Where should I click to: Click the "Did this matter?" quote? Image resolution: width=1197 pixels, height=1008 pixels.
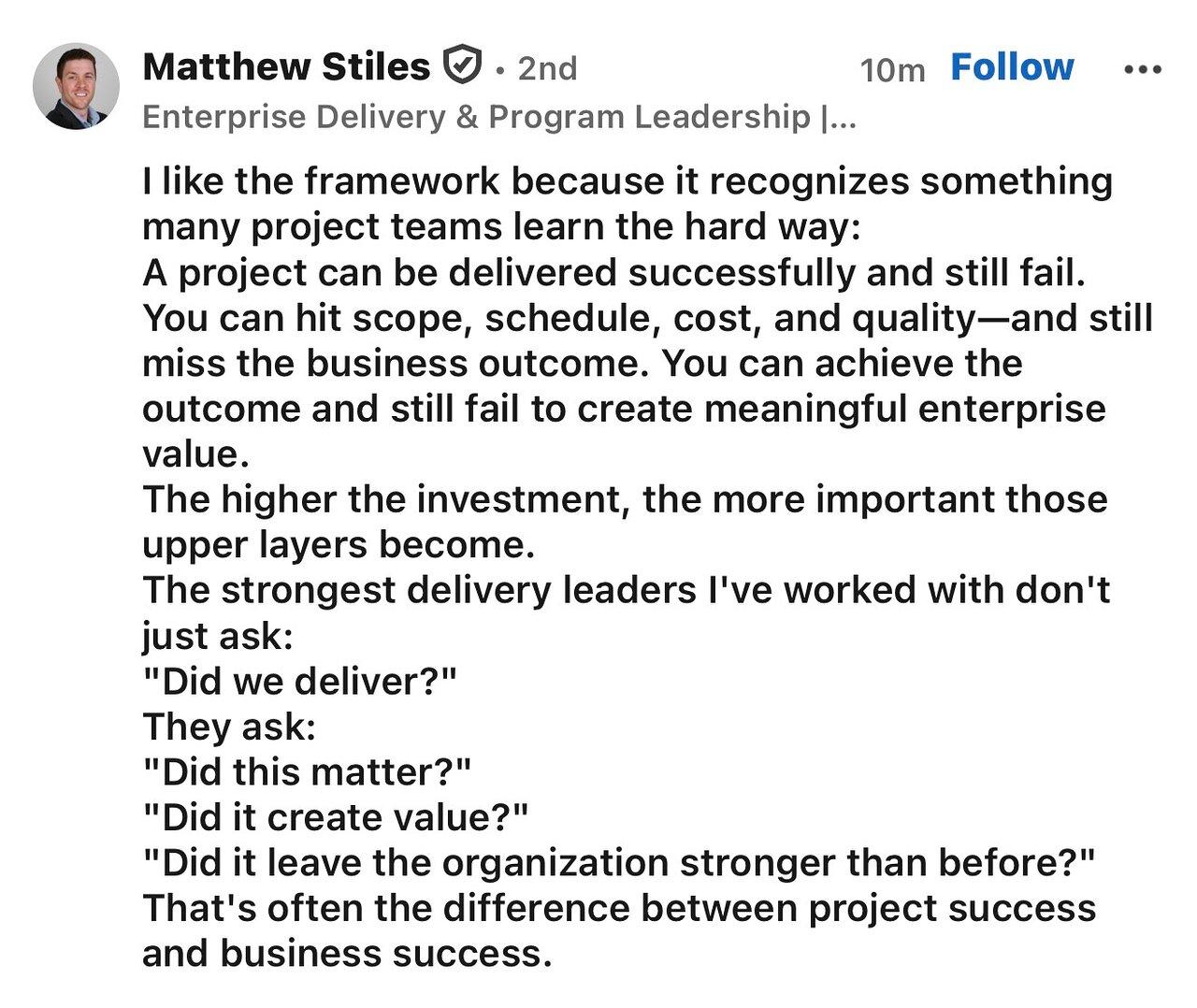(x=307, y=771)
